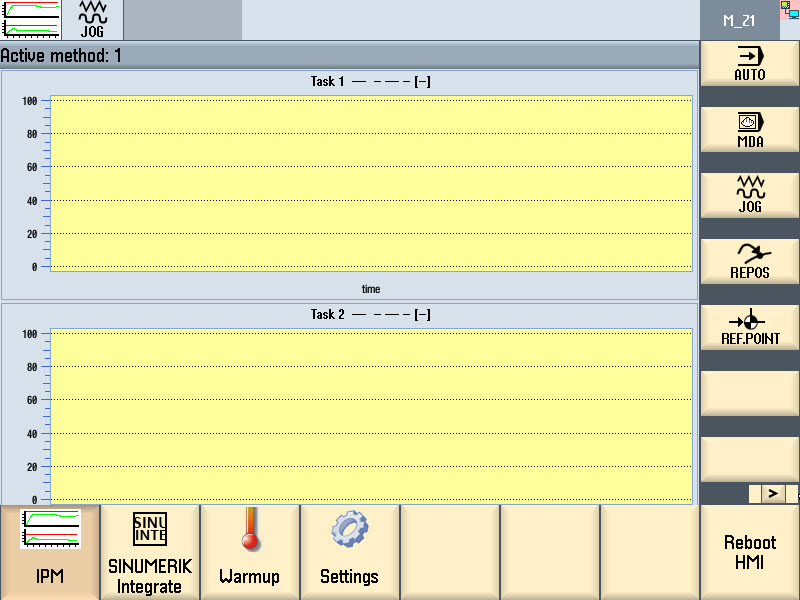Image resolution: width=800 pixels, height=600 pixels.
Task: Open Settings with the gear icon
Action: tap(349, 553)
